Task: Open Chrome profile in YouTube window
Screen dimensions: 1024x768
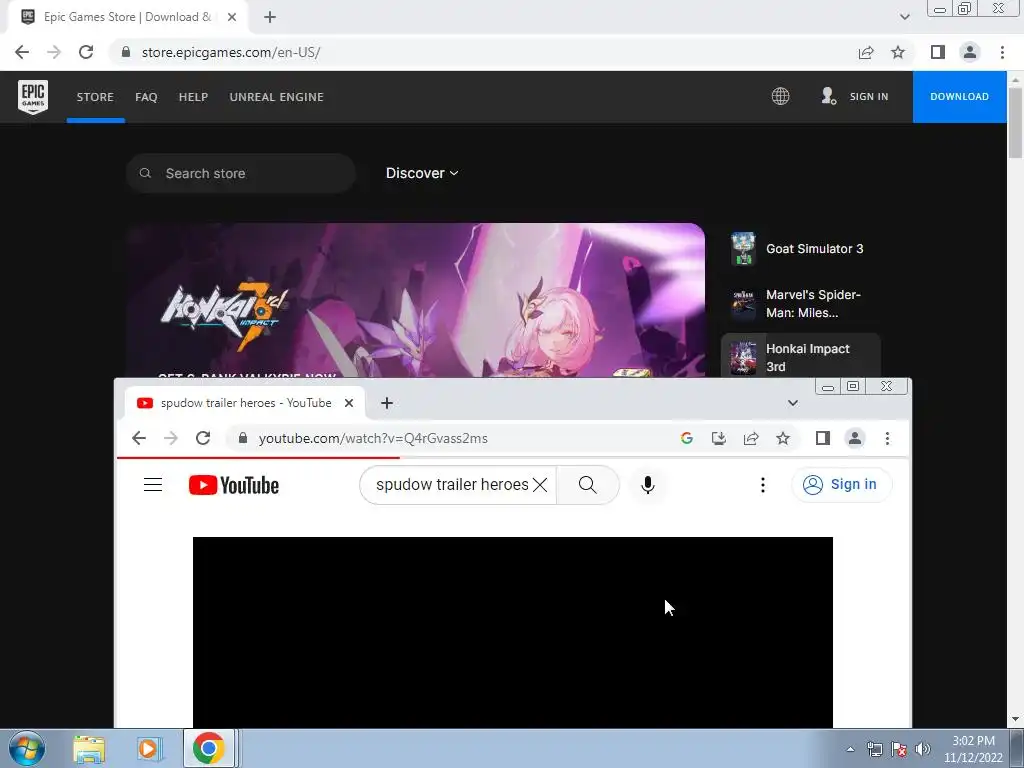Action: coord(855,438)
